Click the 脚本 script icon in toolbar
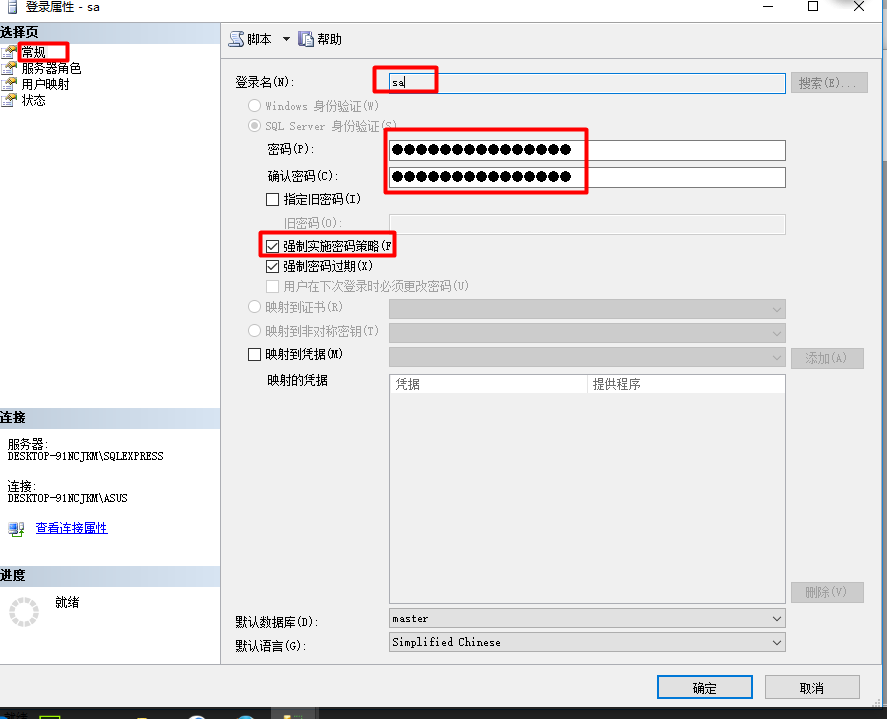The image size is (887, 719). tap(236, 39)
